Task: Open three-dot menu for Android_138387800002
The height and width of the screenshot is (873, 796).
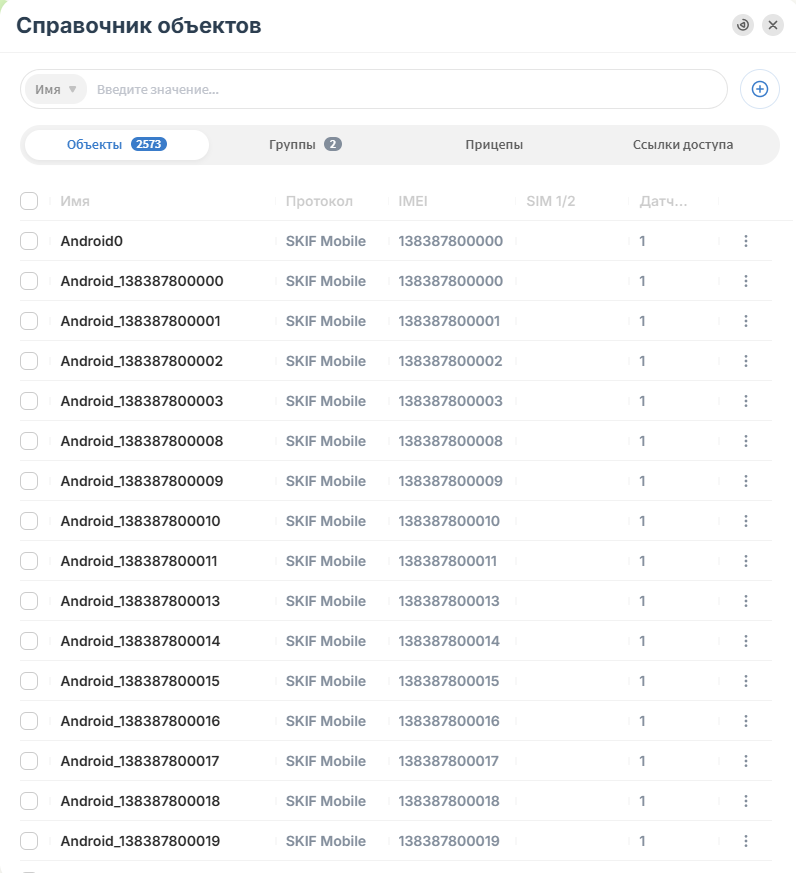Action: tap(746, 361)
